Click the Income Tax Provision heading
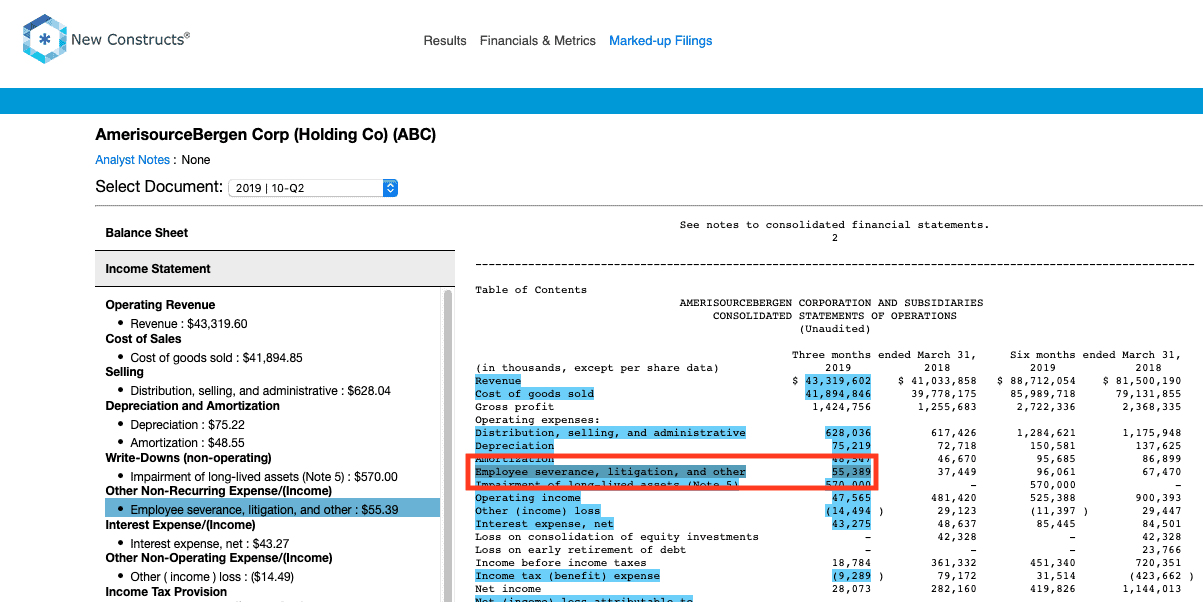Screen dimensions: 1203x602 point(167,592)
